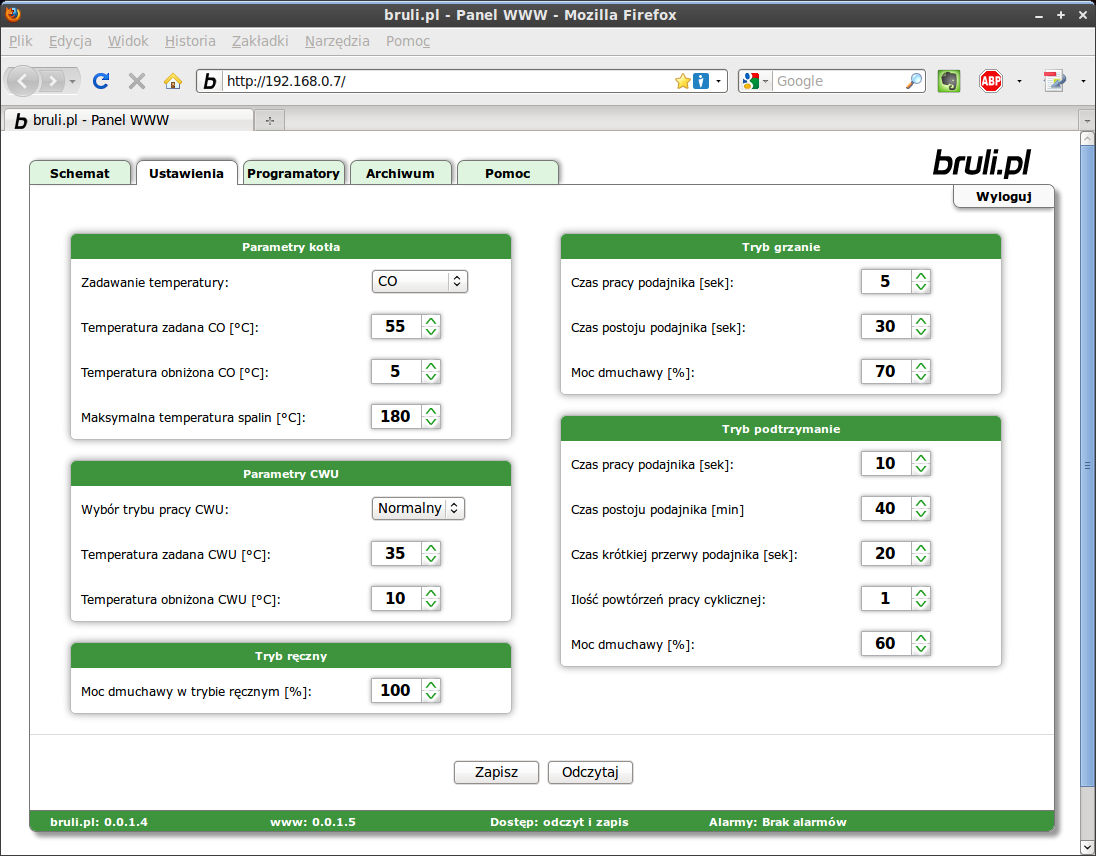Click the Firefox logo in the title bar
1096x856 pixels.
[12, 14]
